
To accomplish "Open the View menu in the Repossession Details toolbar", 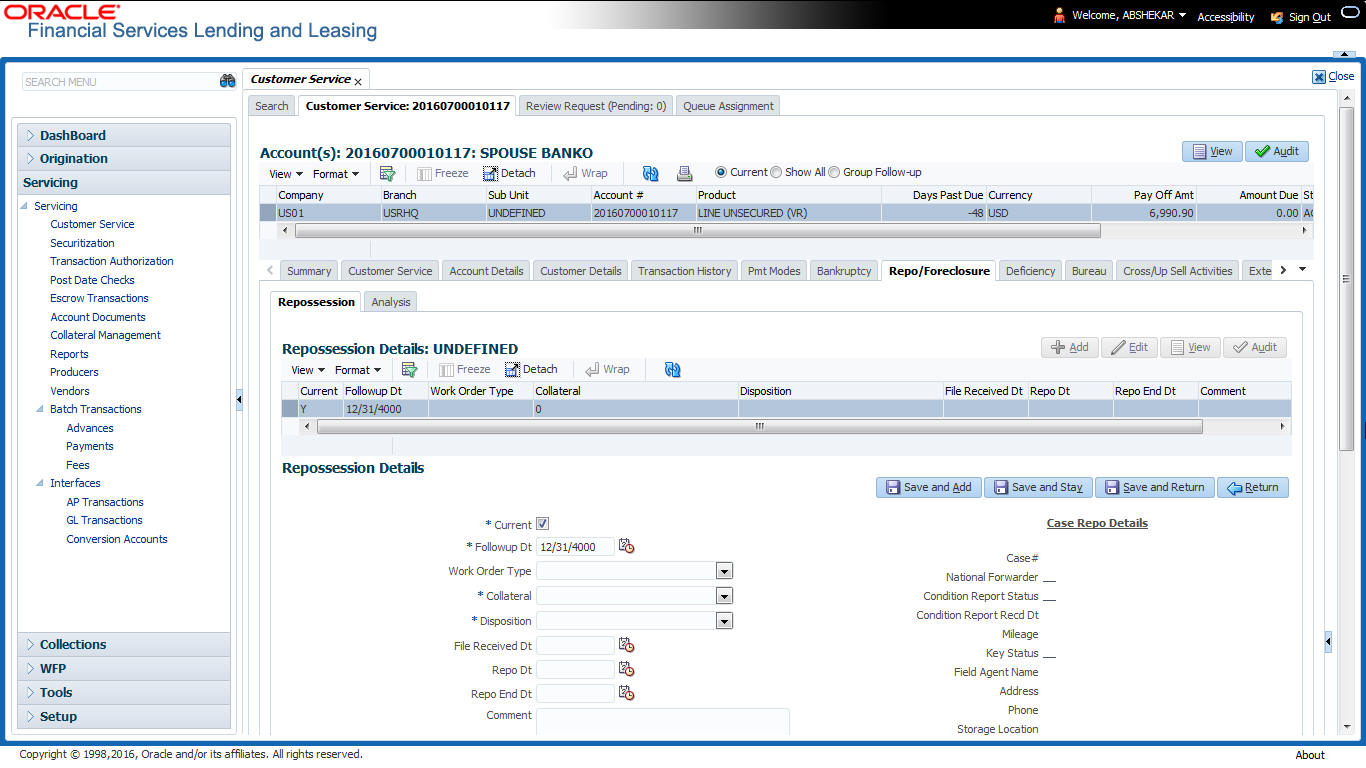I will 308,370.
